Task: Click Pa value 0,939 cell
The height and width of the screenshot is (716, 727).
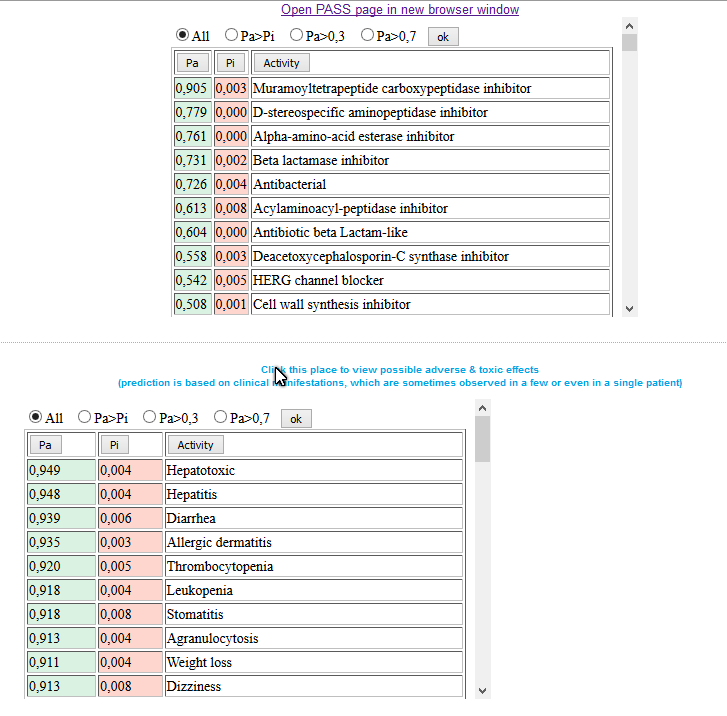Action: coord(61,518)
